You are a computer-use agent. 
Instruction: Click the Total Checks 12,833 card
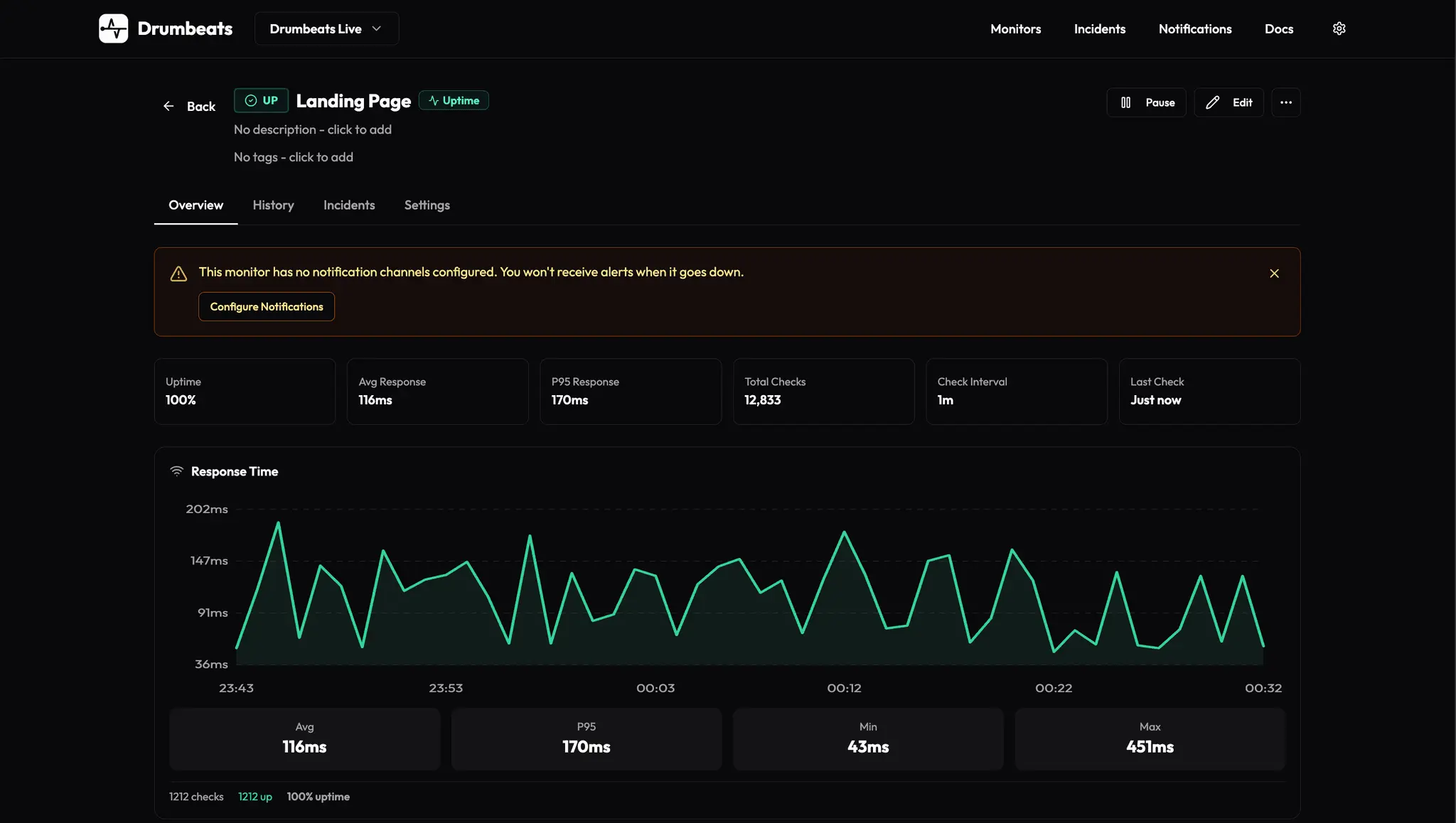[x=823, y=392]
